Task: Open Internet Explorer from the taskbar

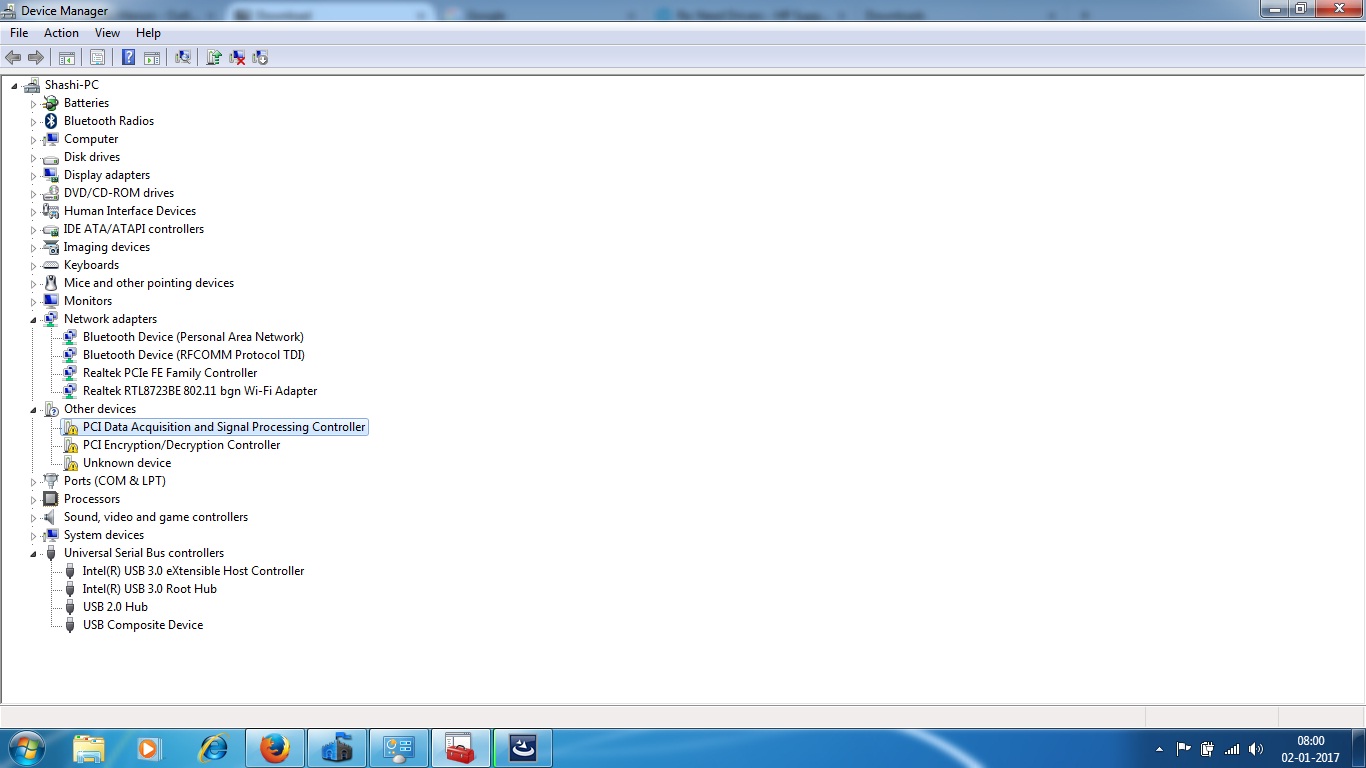Action: 213,748
